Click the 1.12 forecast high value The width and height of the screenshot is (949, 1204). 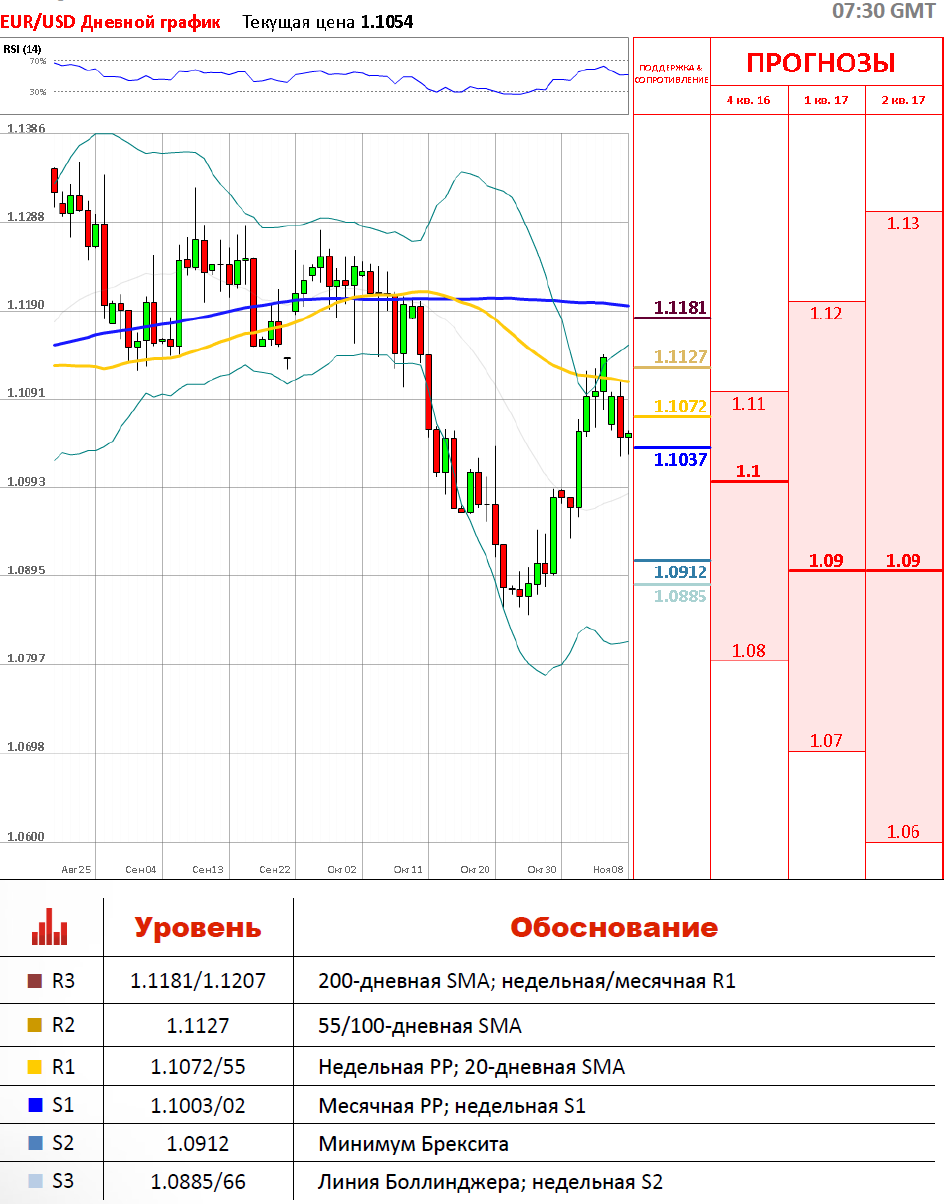tap(826, 313)
